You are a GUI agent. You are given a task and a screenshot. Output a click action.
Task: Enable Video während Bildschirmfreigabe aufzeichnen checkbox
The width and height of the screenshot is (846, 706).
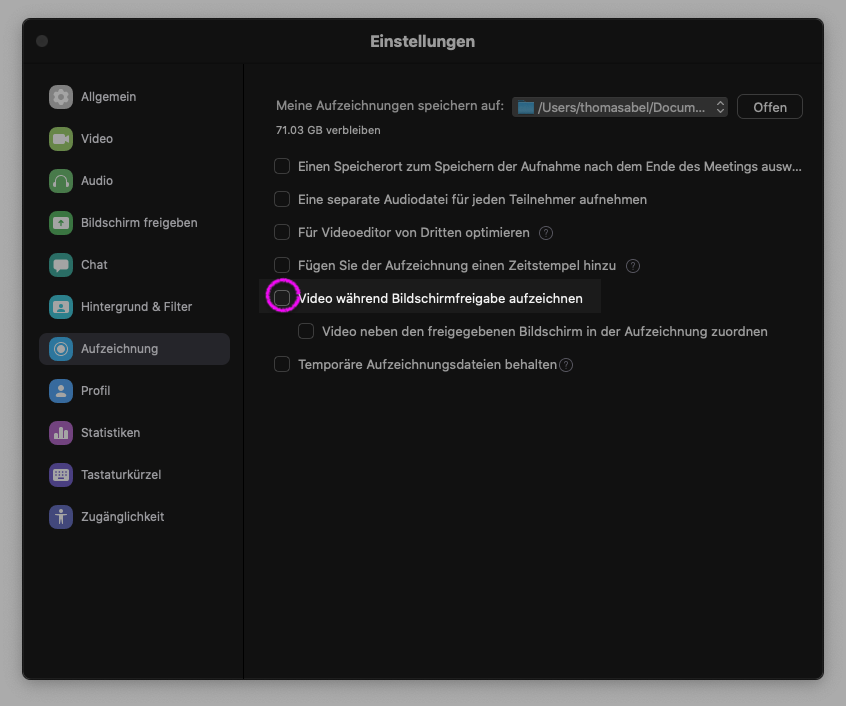coord(283,298)
